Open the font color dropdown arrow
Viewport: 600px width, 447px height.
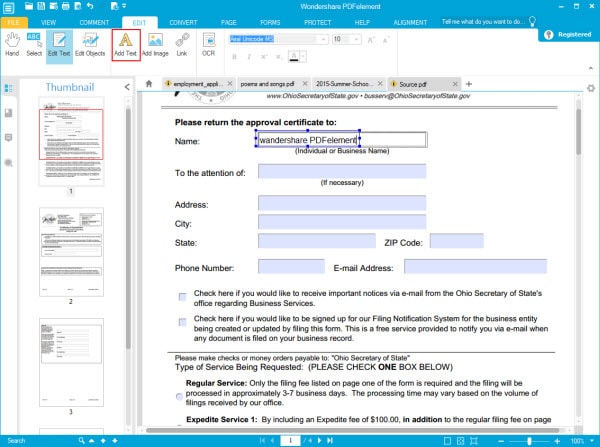[303, 57]
